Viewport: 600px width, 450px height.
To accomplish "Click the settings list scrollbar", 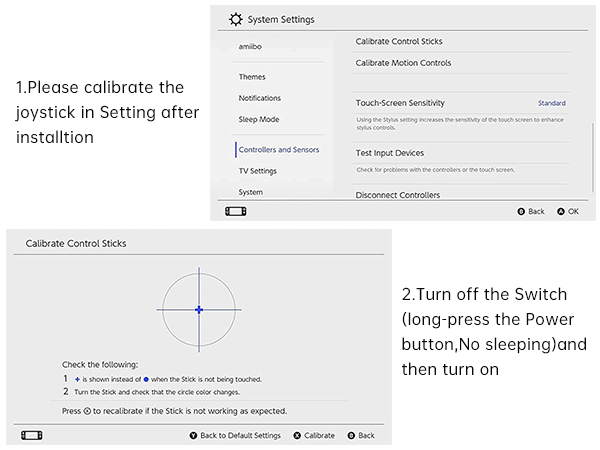I will click(x=593, y=157).
